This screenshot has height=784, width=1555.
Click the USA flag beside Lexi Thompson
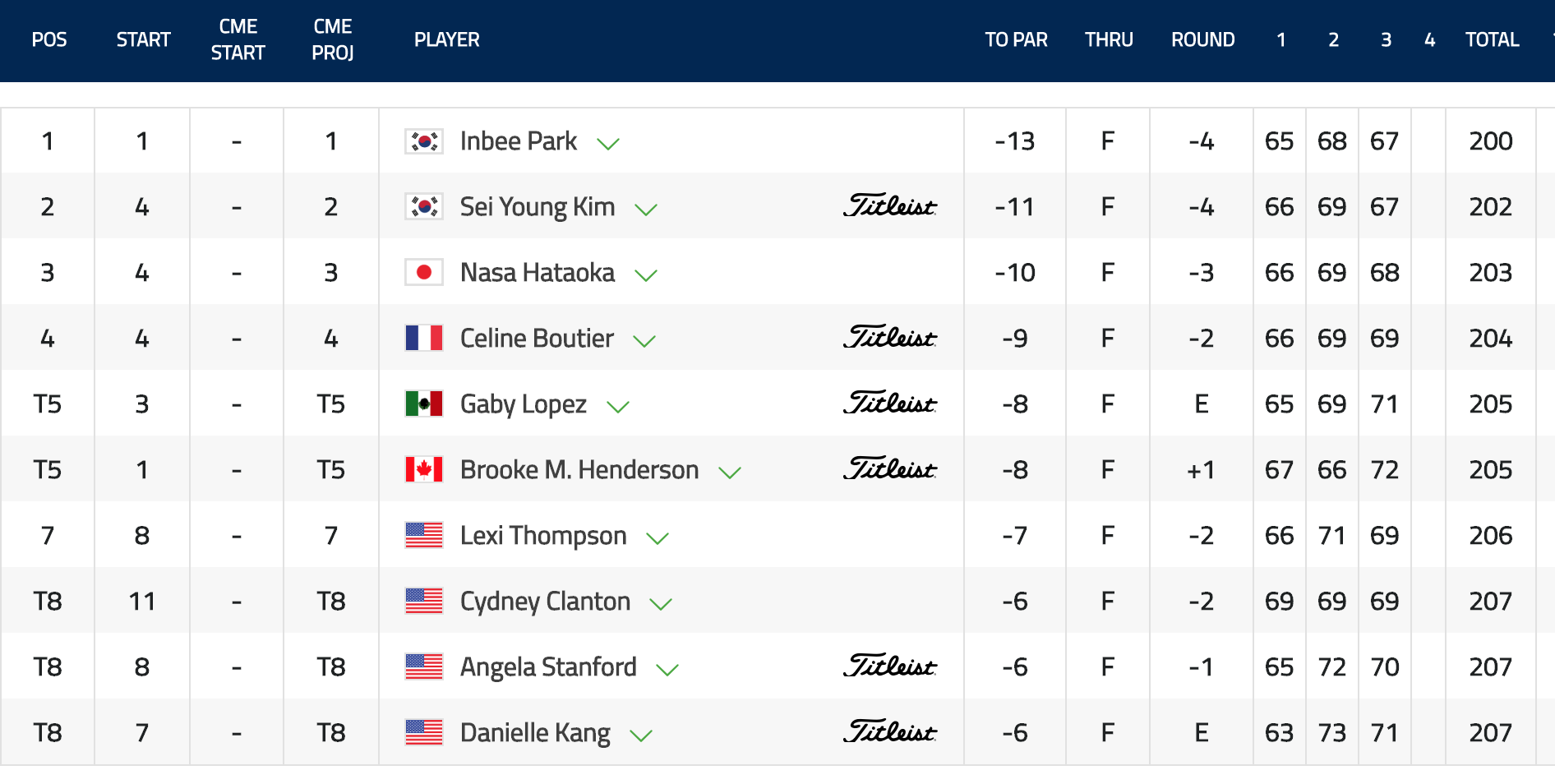pyautogui.click(x=424, y=535)
